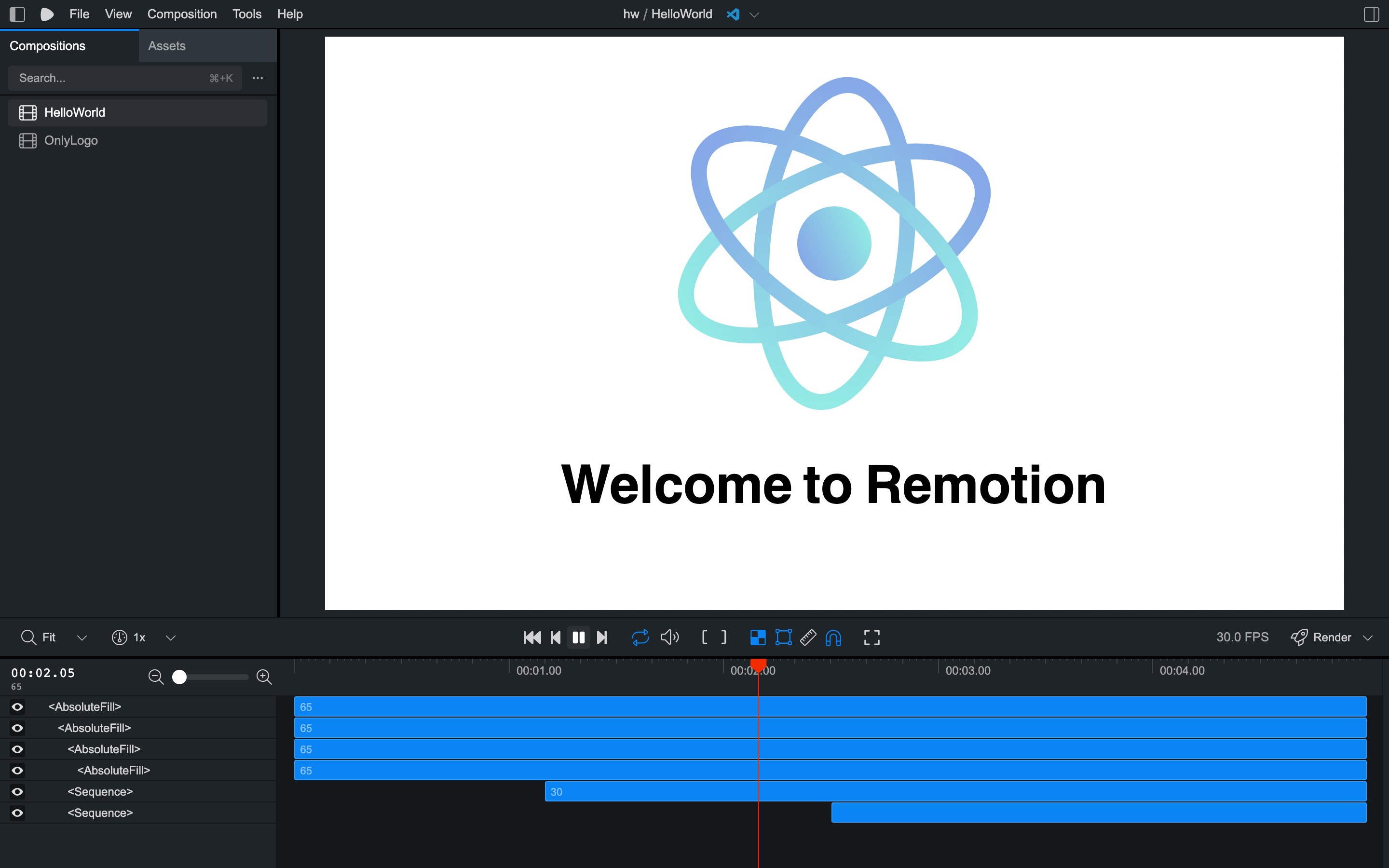Open the Help menu
This screenshot has width=1389, height=868.
pyautogui.click(x=290, y=14)
